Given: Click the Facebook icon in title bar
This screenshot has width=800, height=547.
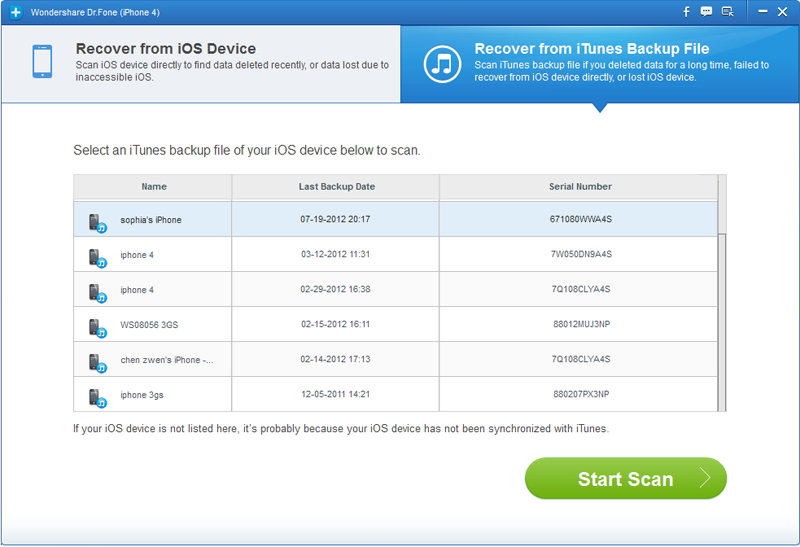Looking at the screenshot, I should pyautogui.click(x=686, y=12).
